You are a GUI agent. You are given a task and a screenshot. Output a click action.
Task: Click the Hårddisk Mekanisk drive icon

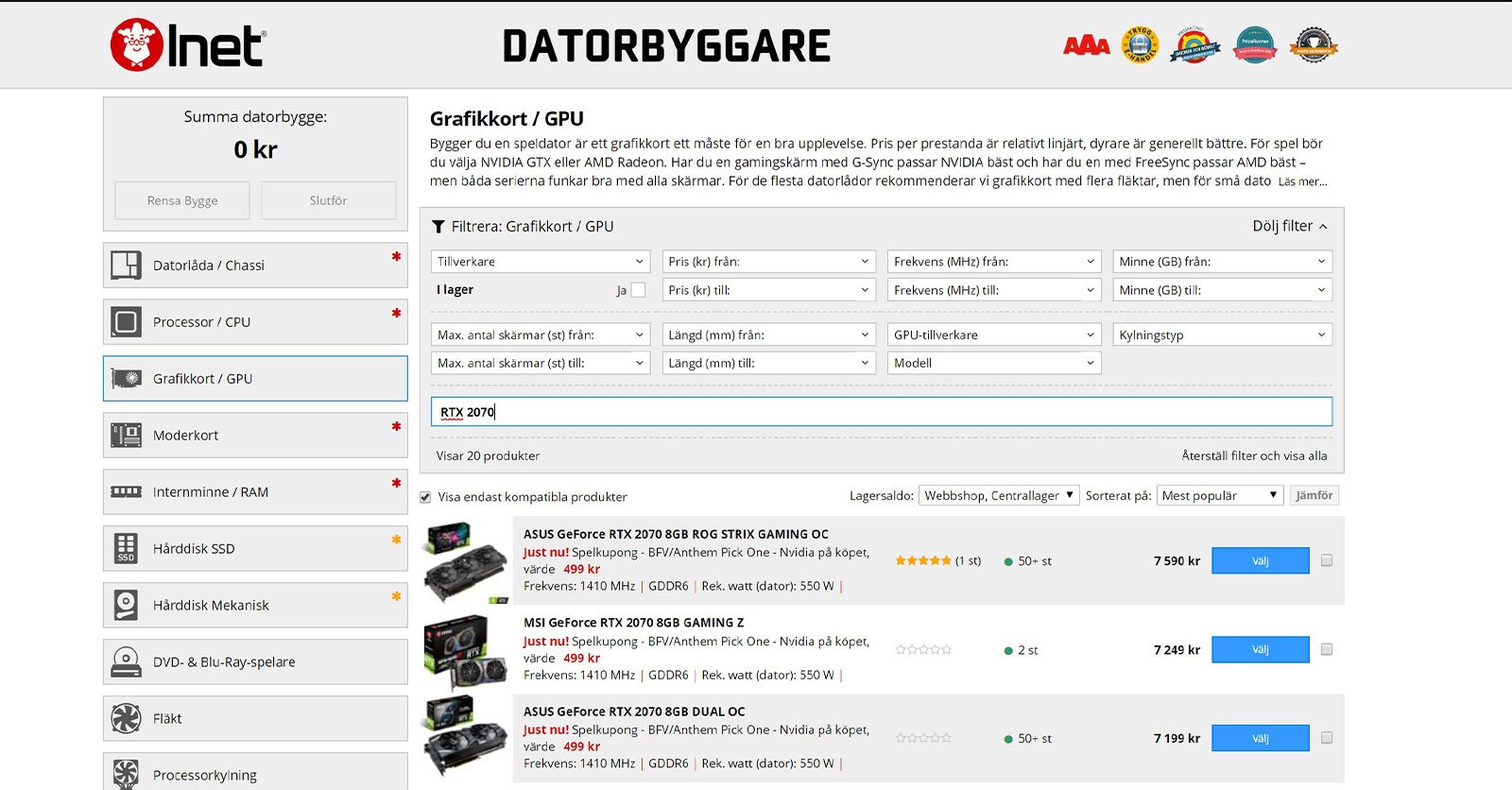126,606
